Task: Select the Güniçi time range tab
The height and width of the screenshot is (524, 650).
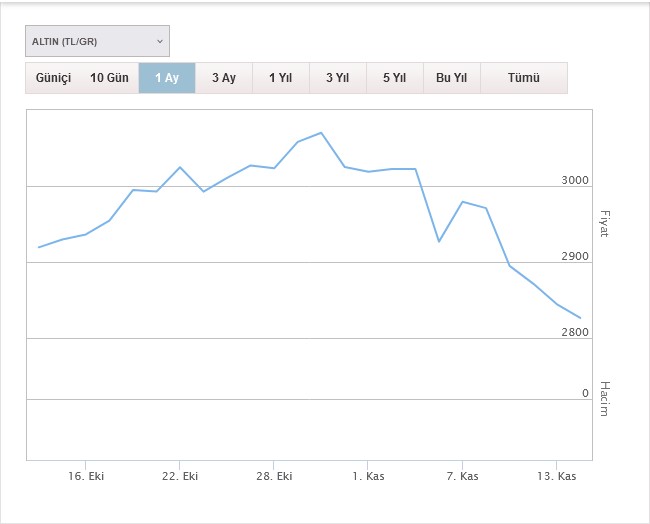Action: tap(53, 78)
